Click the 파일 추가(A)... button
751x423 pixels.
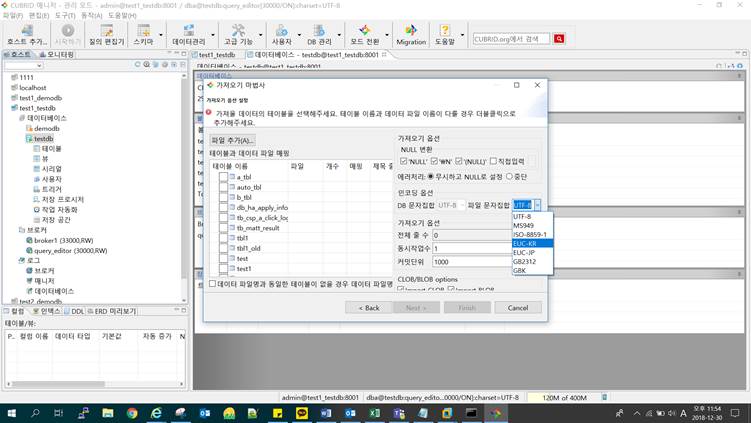coord(232,140)
